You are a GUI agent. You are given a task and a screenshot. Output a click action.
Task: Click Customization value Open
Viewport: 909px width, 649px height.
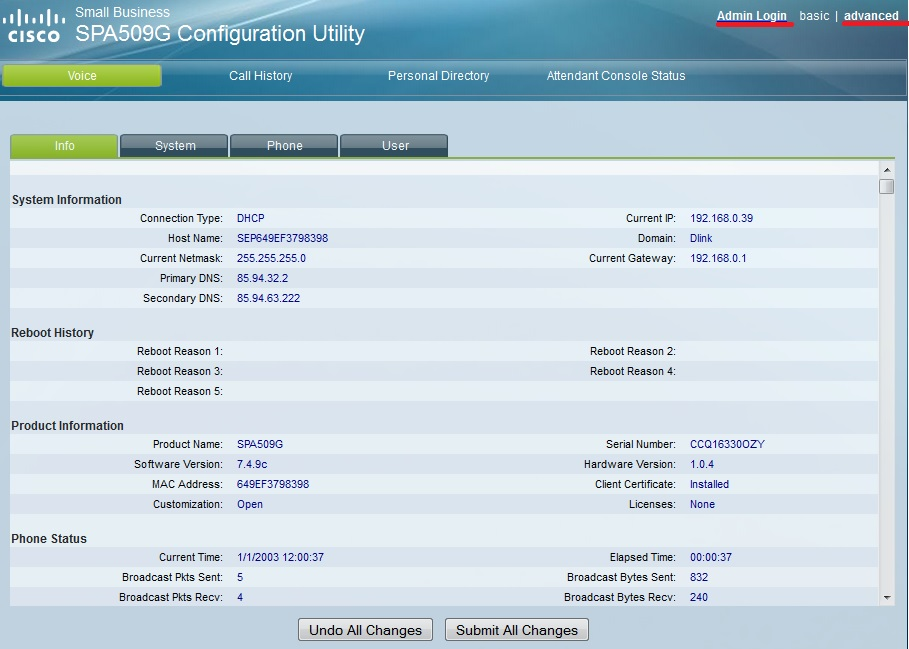tap(249, 504)
